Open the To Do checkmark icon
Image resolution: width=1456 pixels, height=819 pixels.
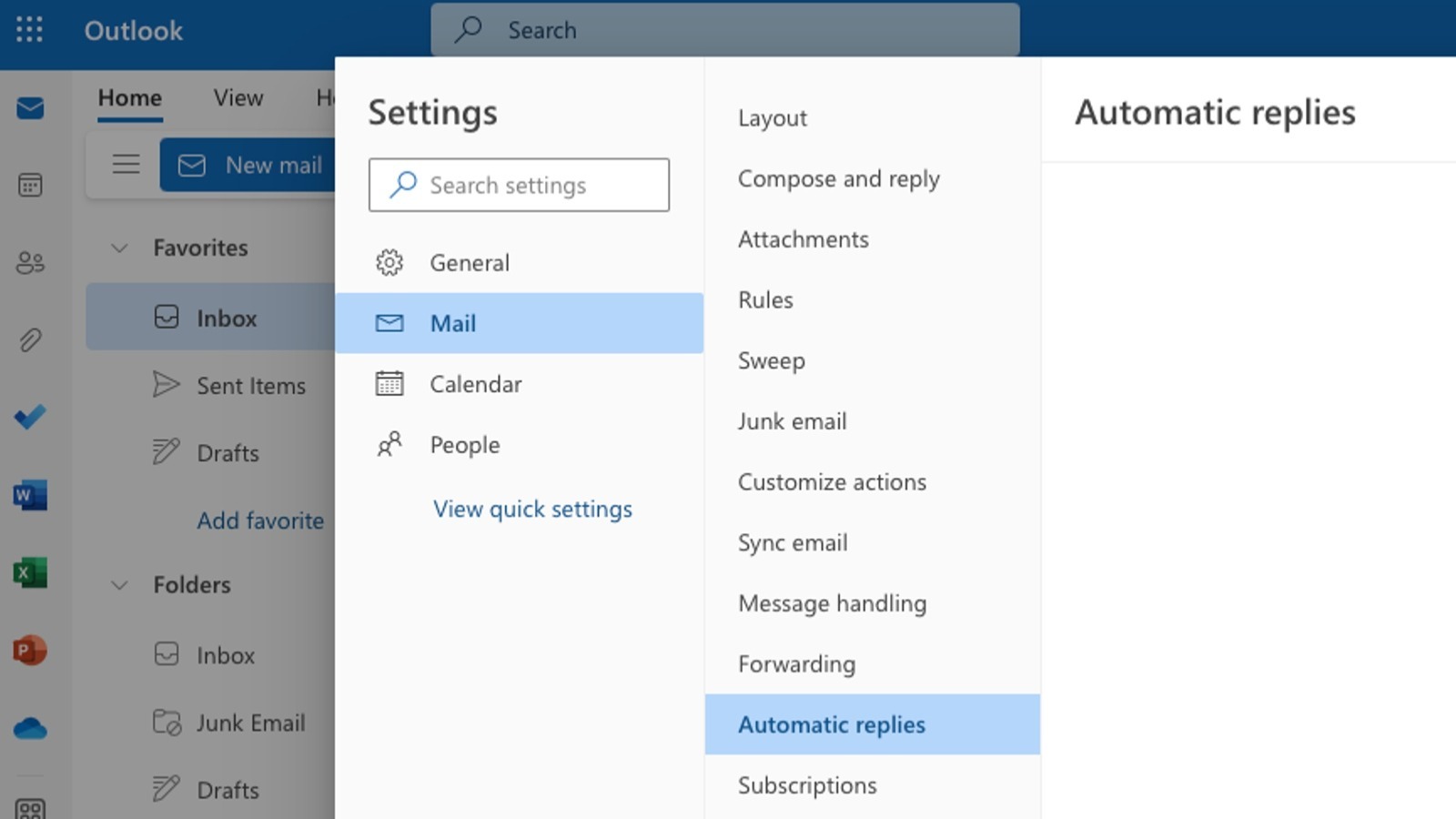[30, 417]
